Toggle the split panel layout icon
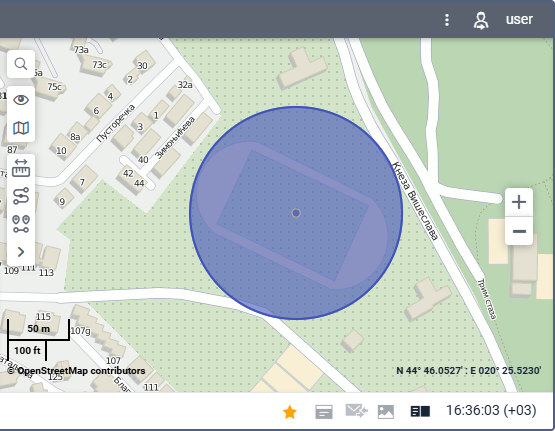Screen dimensions: 555x431 pyautogui.click(x=420, y=412)
